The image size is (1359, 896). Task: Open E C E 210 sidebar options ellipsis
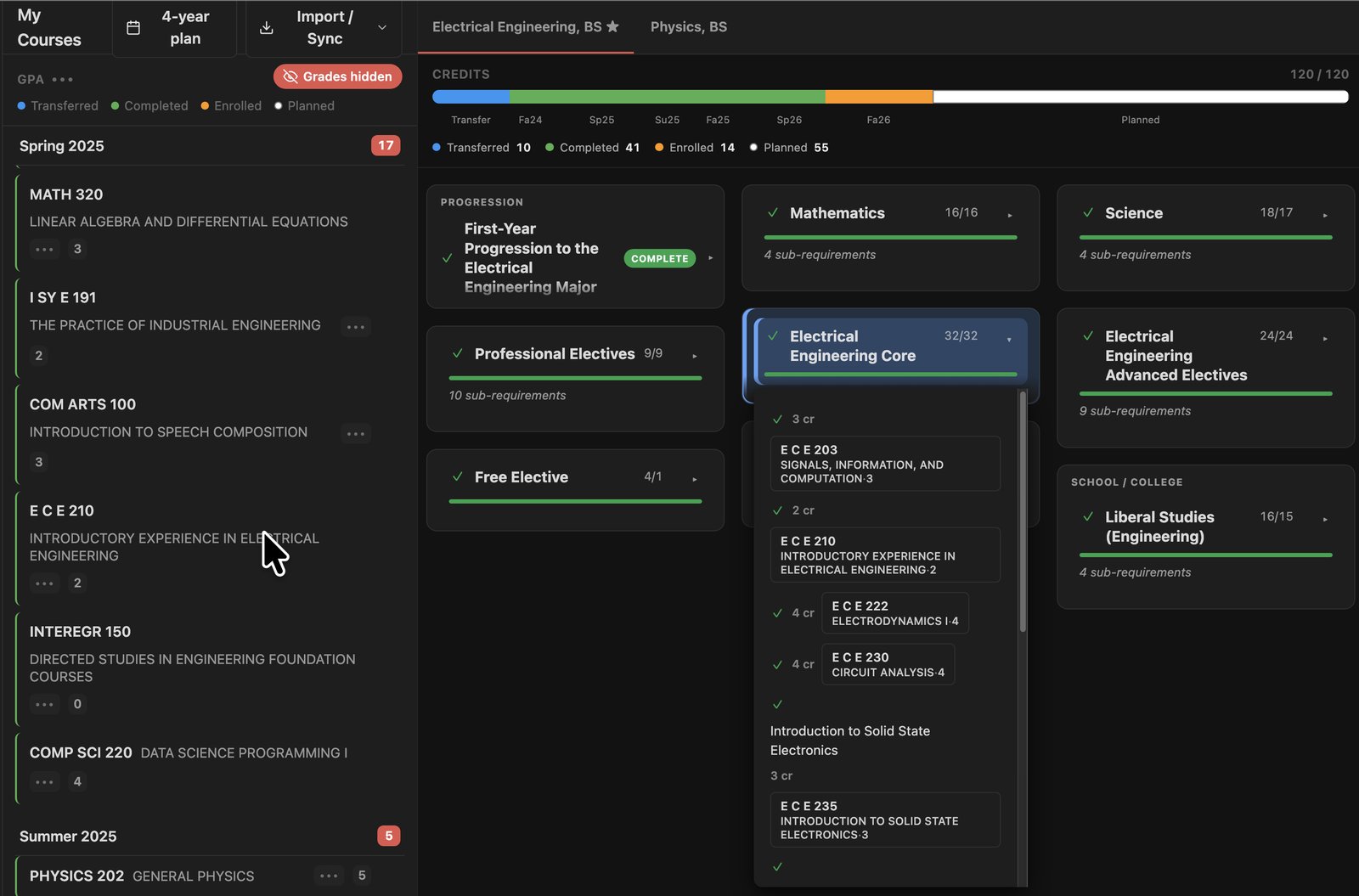tap(45, 583)
